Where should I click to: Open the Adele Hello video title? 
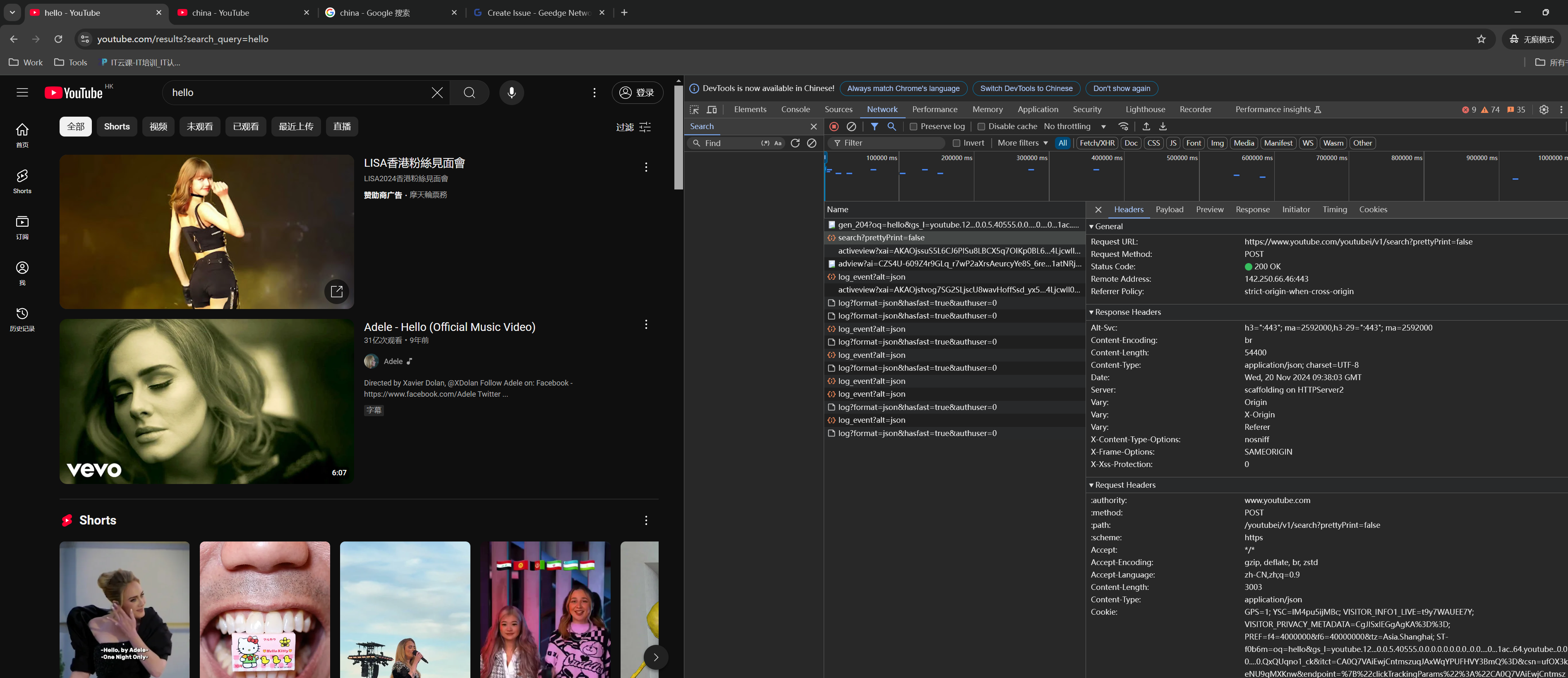click(x=449, y=327)
